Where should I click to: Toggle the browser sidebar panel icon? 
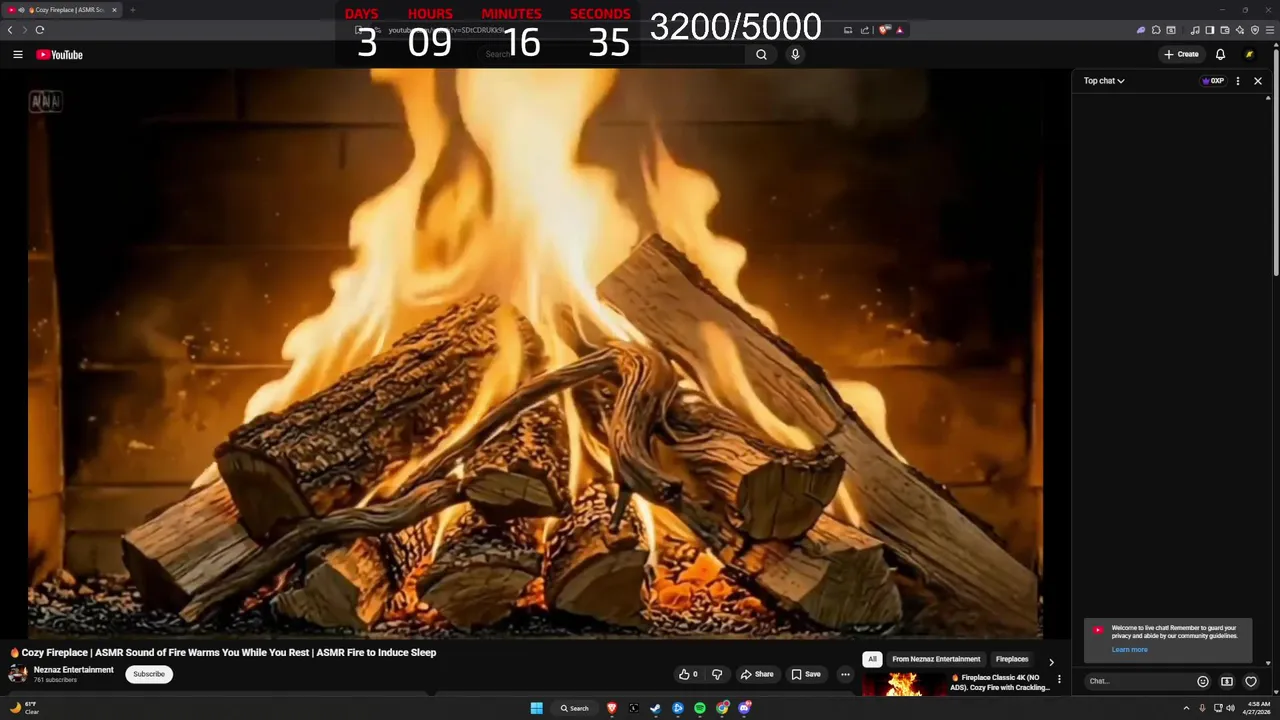[x=1210, y=30]
